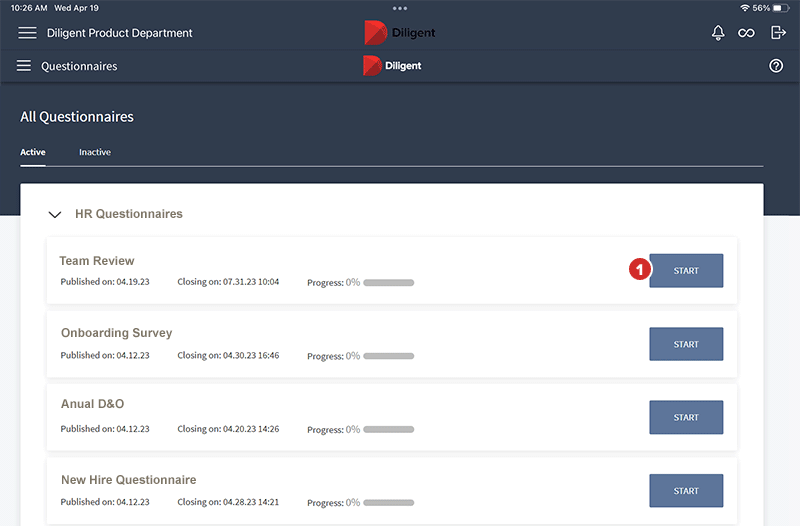Start the New Hire Questionnaire

pyautogui.click(x=686, y=490)
